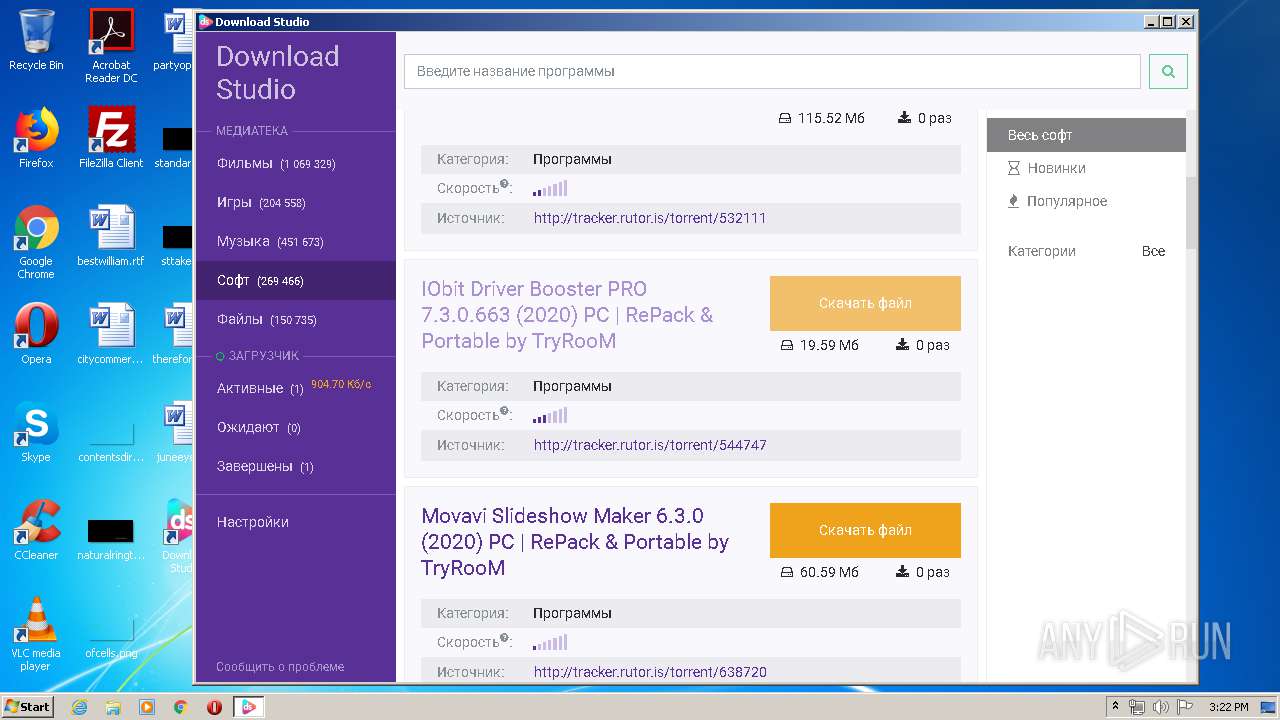Open the Файлы media library section
Image resolution: width=1280 pixels, height=720 pixels.
pyautogui.click(x=296, y=319)
